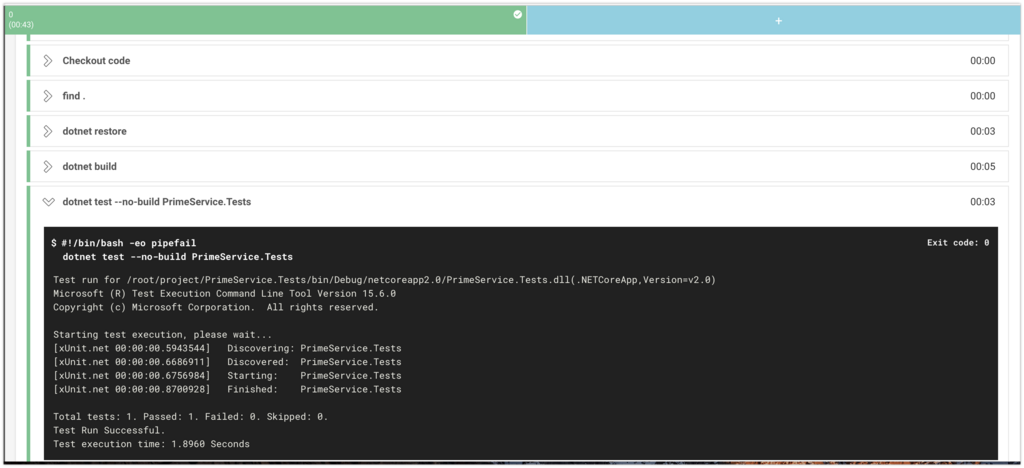Expand the dotnet build step chevron
Viewport: 1024px width, 468px height.
pyautogui.click(x=48, y=166)
